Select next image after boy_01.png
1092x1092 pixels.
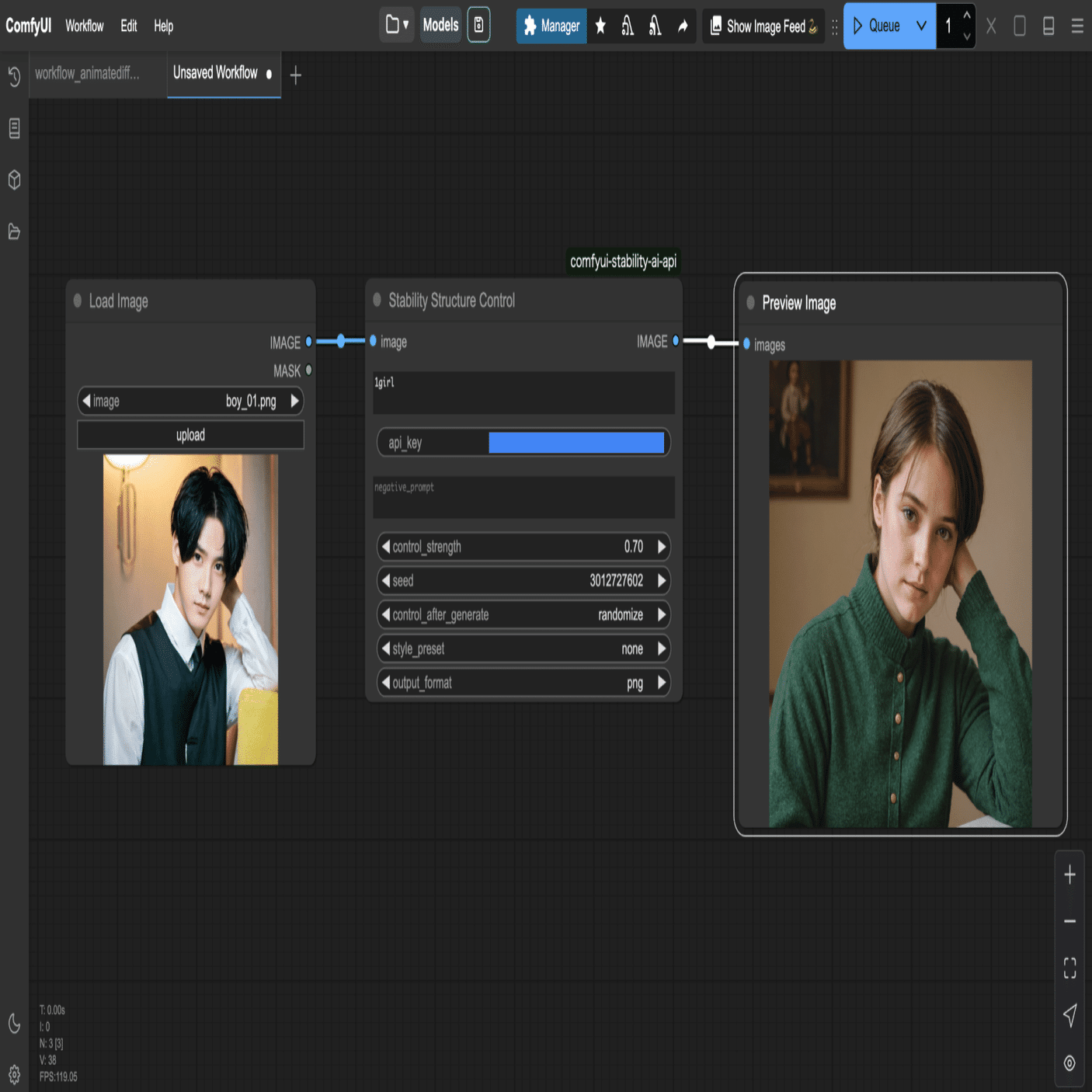(294, 401)
